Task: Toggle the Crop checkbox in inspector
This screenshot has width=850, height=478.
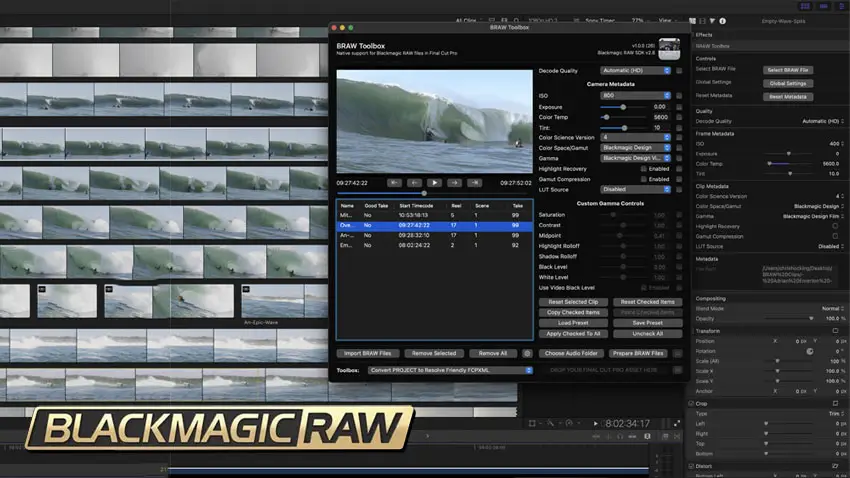Action: coord(691,404)
